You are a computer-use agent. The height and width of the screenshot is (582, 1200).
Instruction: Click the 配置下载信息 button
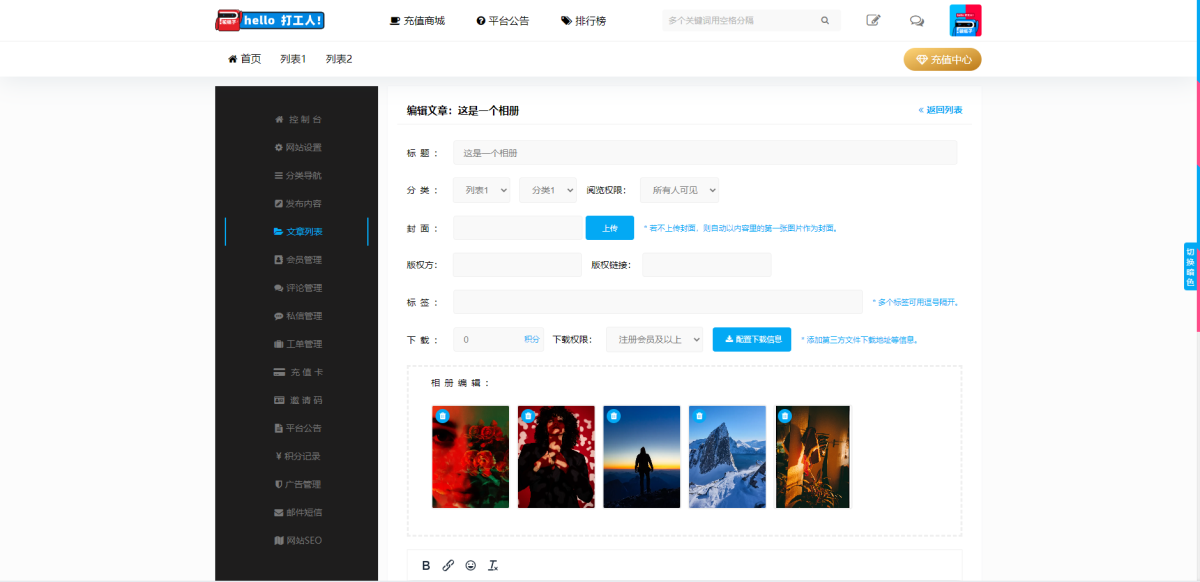(x=752, y=340)
